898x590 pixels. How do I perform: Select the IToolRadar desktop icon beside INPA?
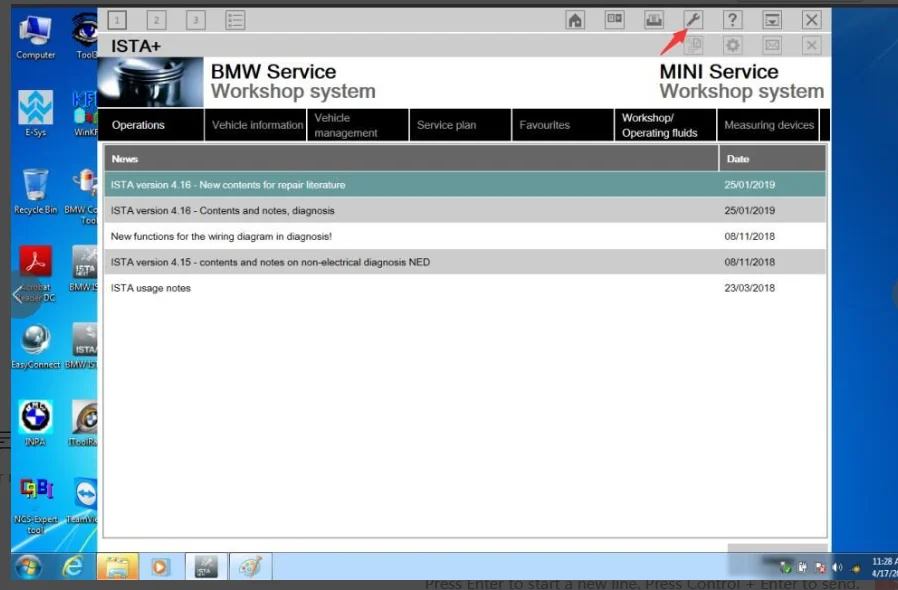pos(84,423)
